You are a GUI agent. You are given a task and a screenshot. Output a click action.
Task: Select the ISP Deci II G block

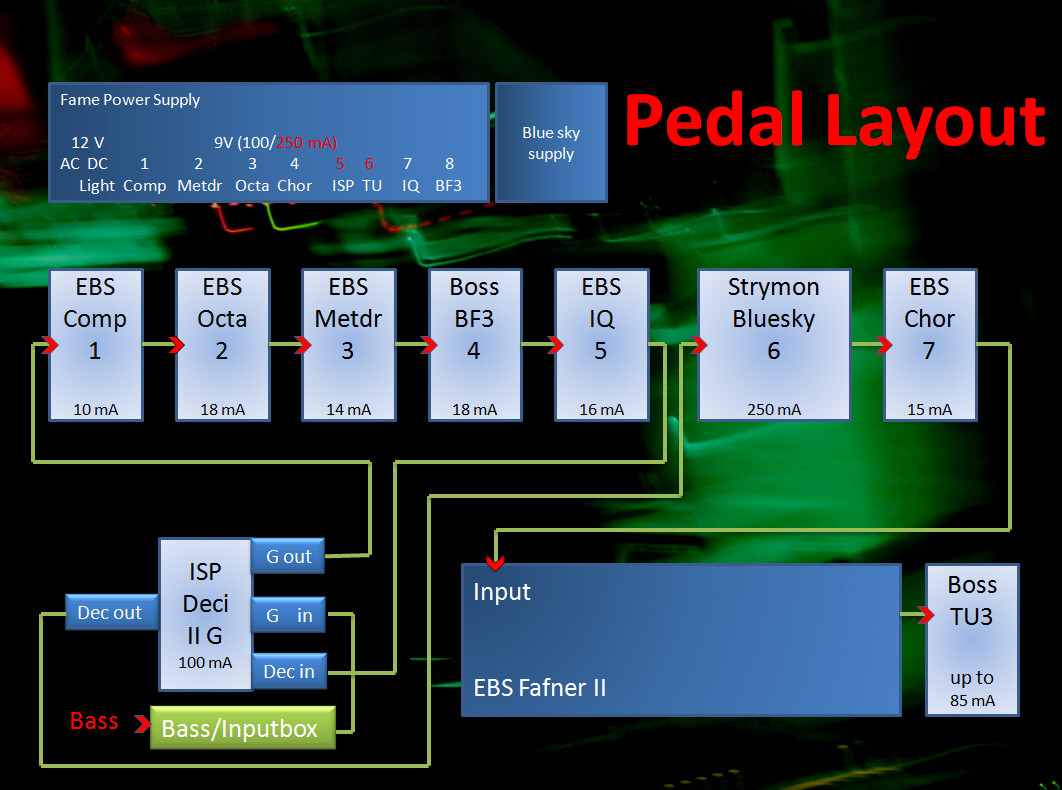click(205, 615)
